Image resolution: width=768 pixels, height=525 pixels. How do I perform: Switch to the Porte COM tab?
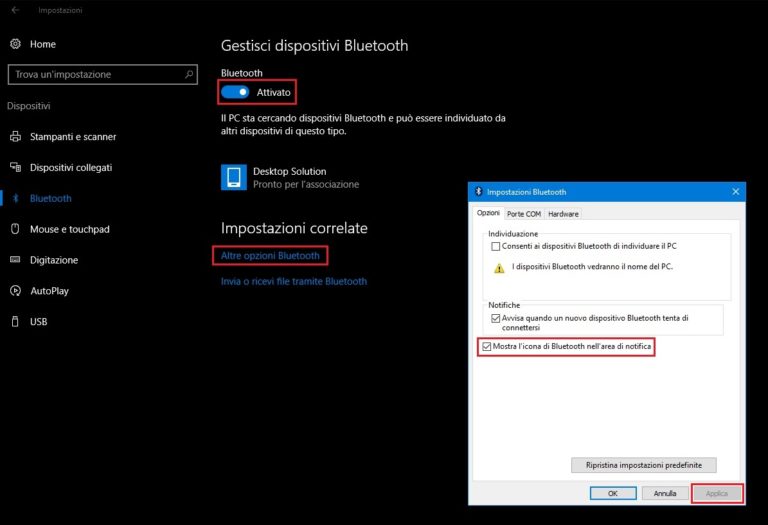point(523,213)
